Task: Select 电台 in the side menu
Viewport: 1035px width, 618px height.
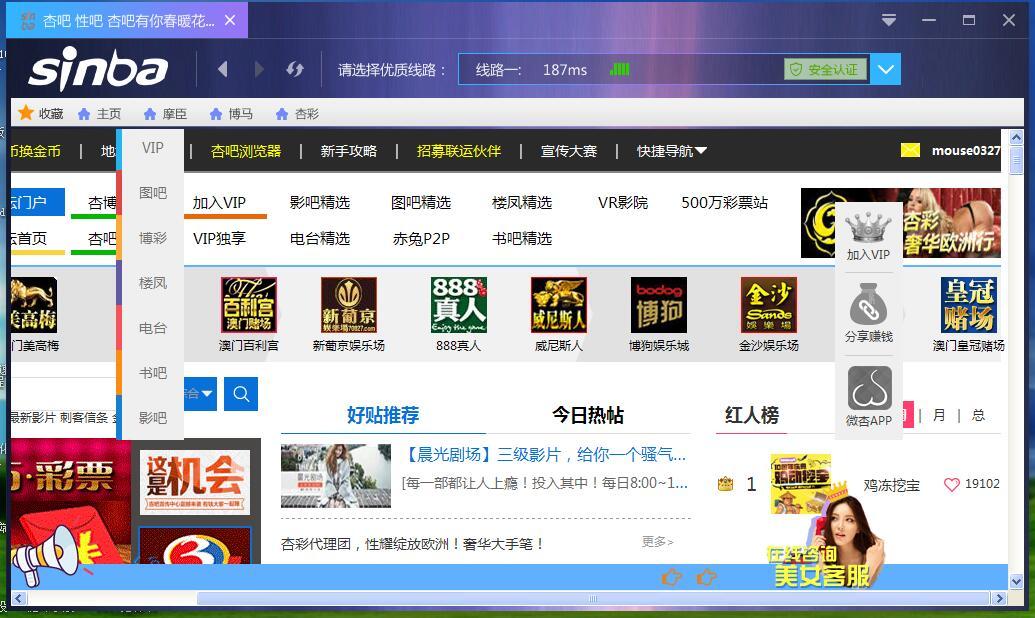Action: (152, 327)
